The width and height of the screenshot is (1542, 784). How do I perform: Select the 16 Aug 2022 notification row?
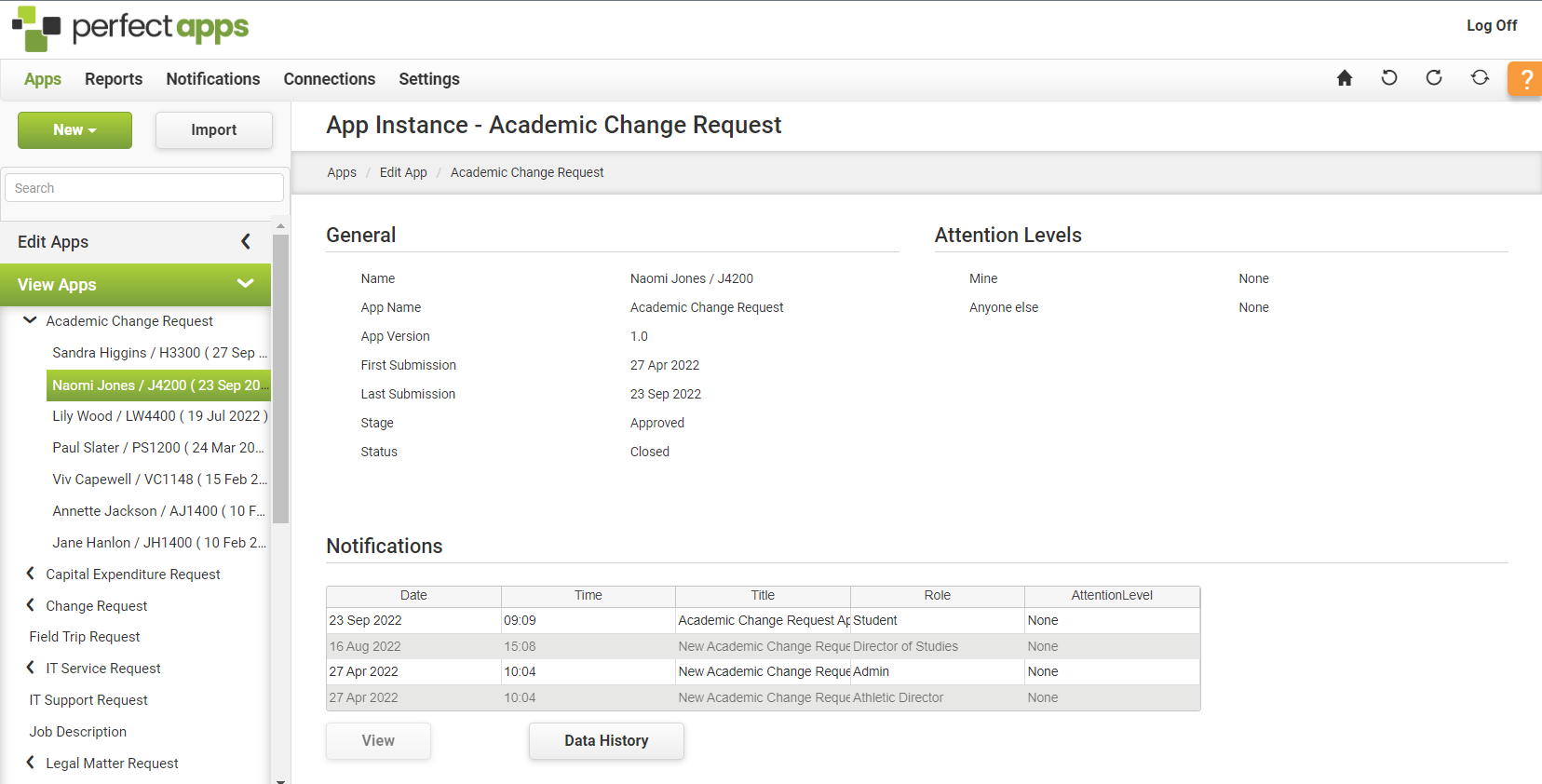[763, 646]
